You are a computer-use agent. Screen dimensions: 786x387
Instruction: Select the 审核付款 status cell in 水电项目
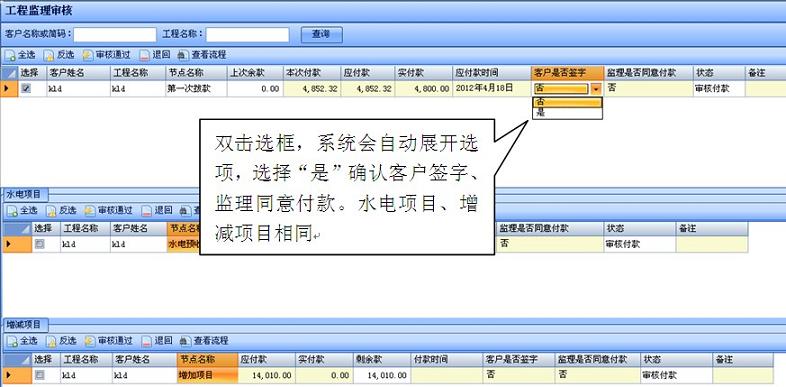(639, 245)
